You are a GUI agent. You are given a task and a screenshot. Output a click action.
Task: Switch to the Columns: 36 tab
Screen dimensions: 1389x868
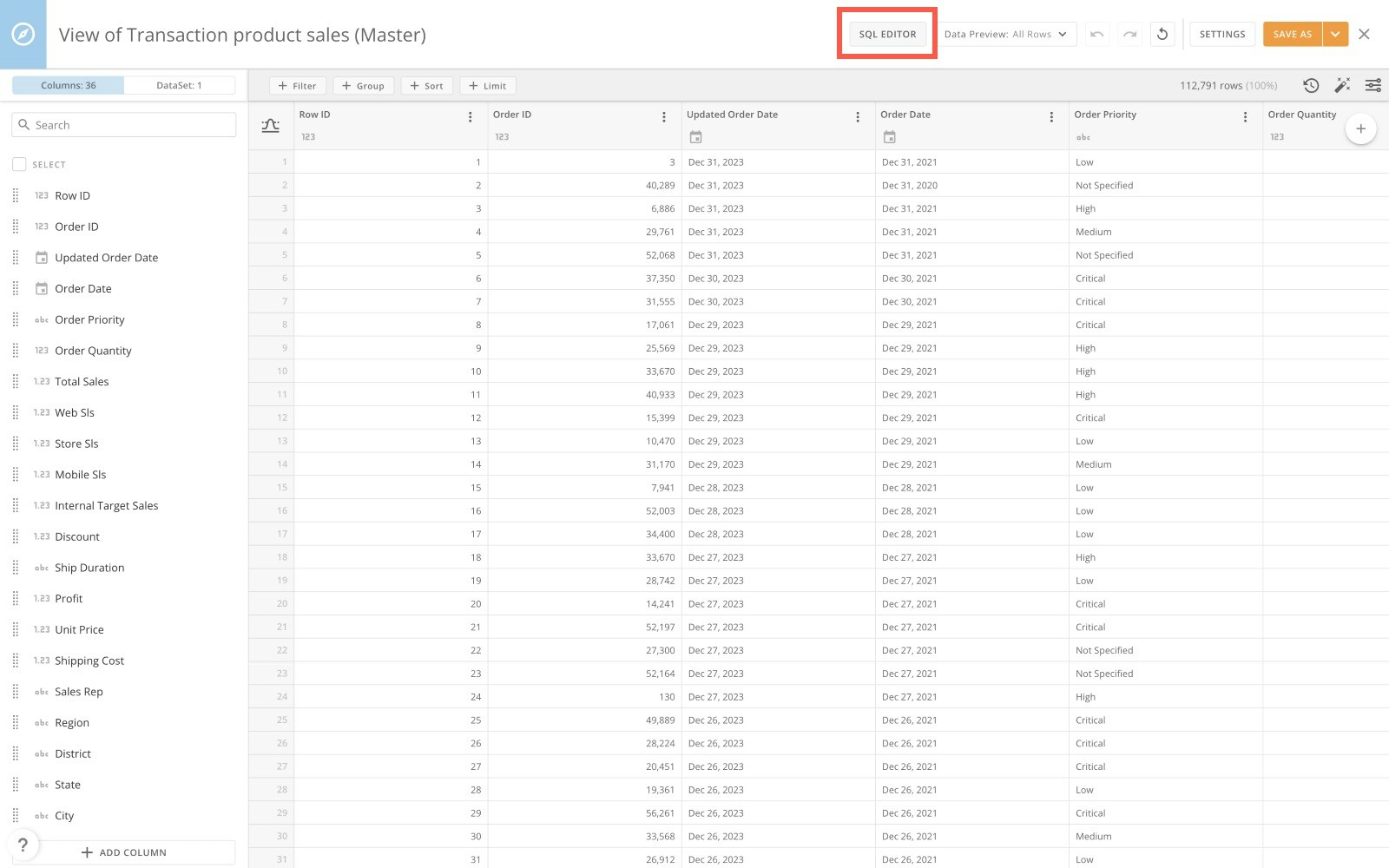[68, 84]
